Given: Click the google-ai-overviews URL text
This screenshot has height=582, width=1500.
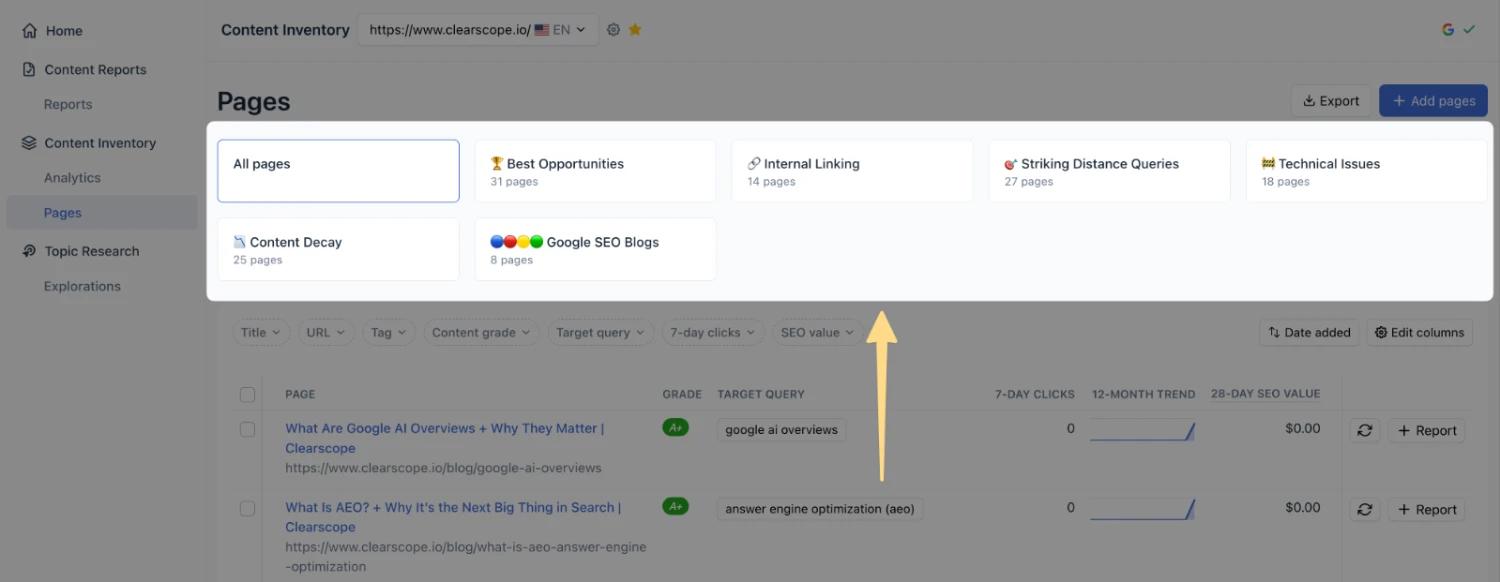Looking at the screenshot, I should pyautogui.click(x=443, y=468).
